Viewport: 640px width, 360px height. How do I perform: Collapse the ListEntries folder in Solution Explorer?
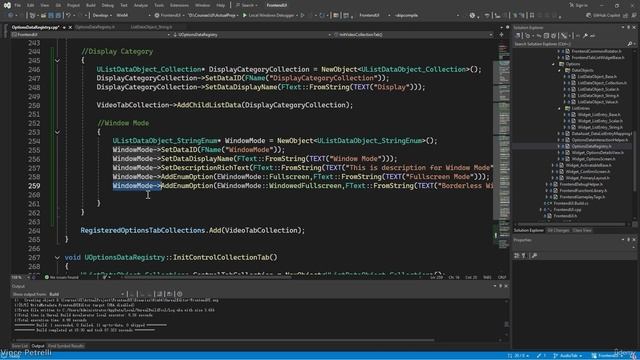tap(560, 109)
